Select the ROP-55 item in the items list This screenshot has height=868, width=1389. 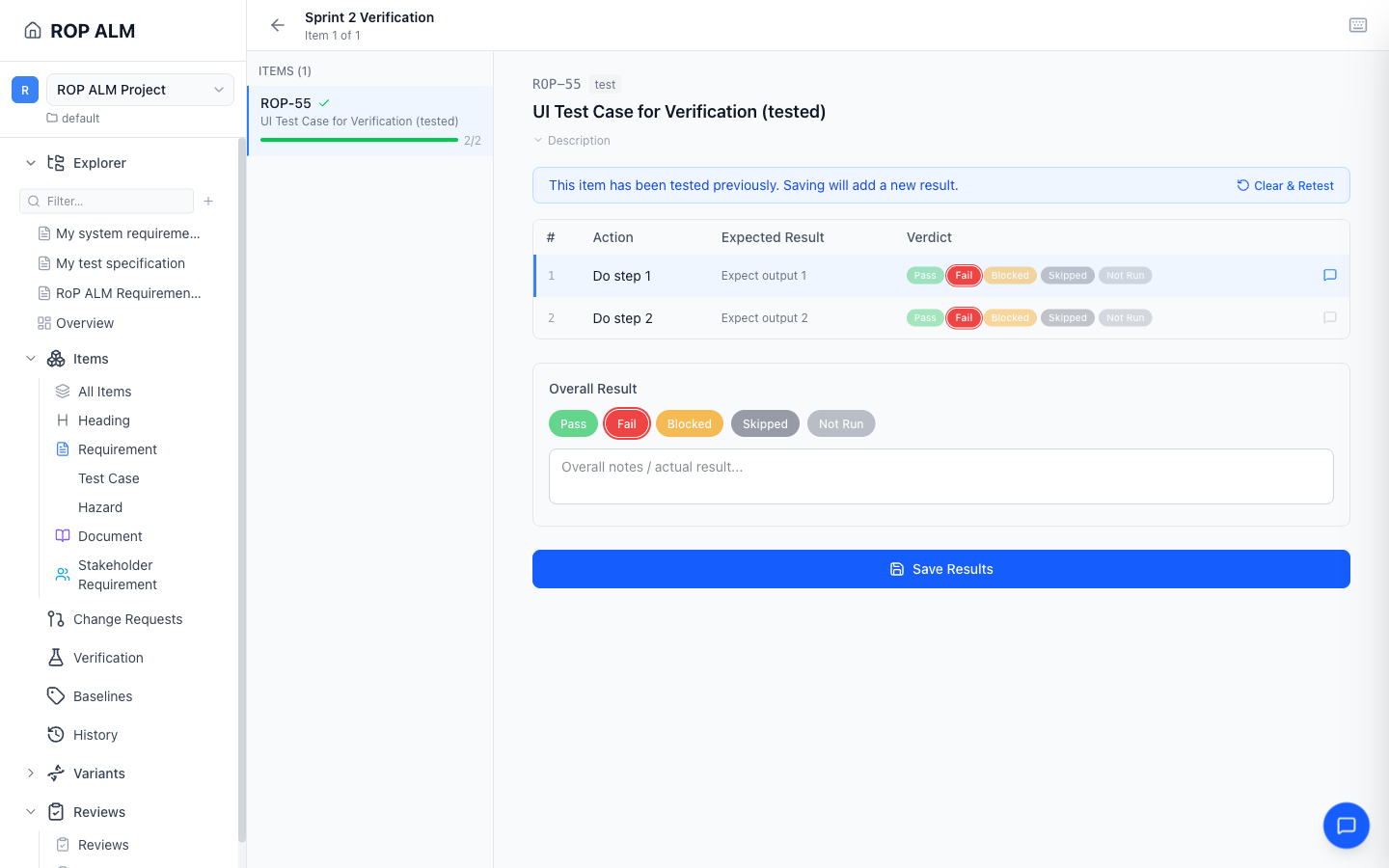370,121
